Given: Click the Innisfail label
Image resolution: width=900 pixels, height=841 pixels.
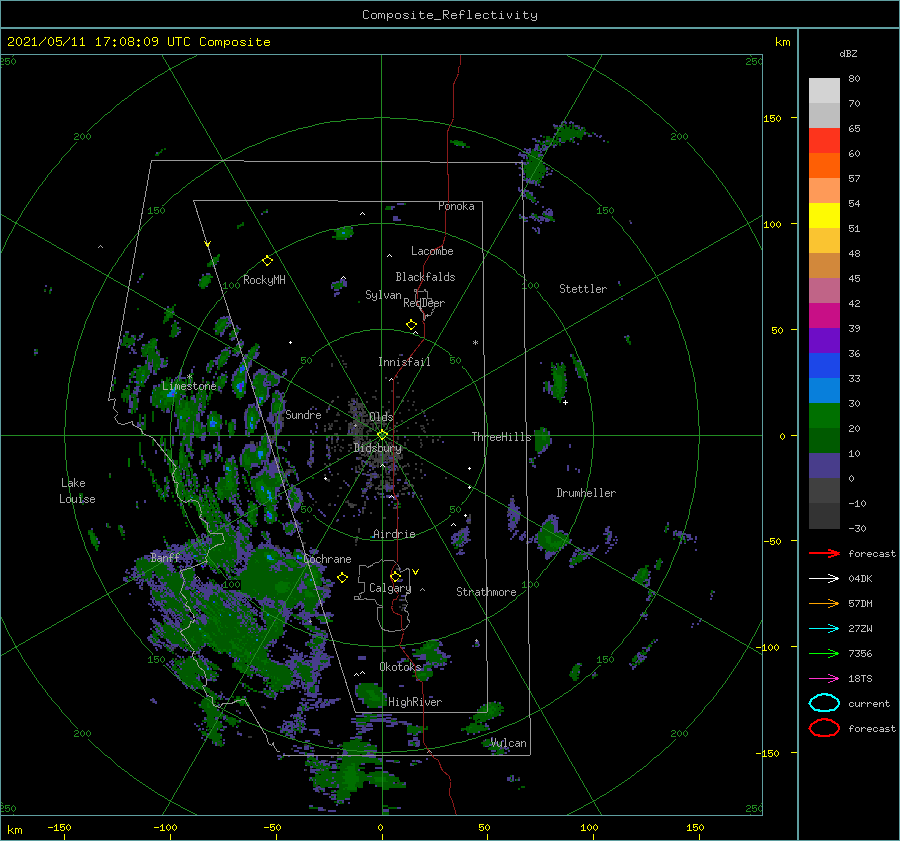Looking at the screenshot, I should pos(404,362).
